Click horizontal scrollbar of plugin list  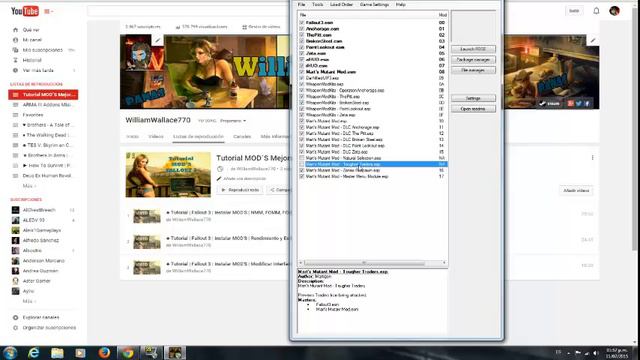pos(364,263)
